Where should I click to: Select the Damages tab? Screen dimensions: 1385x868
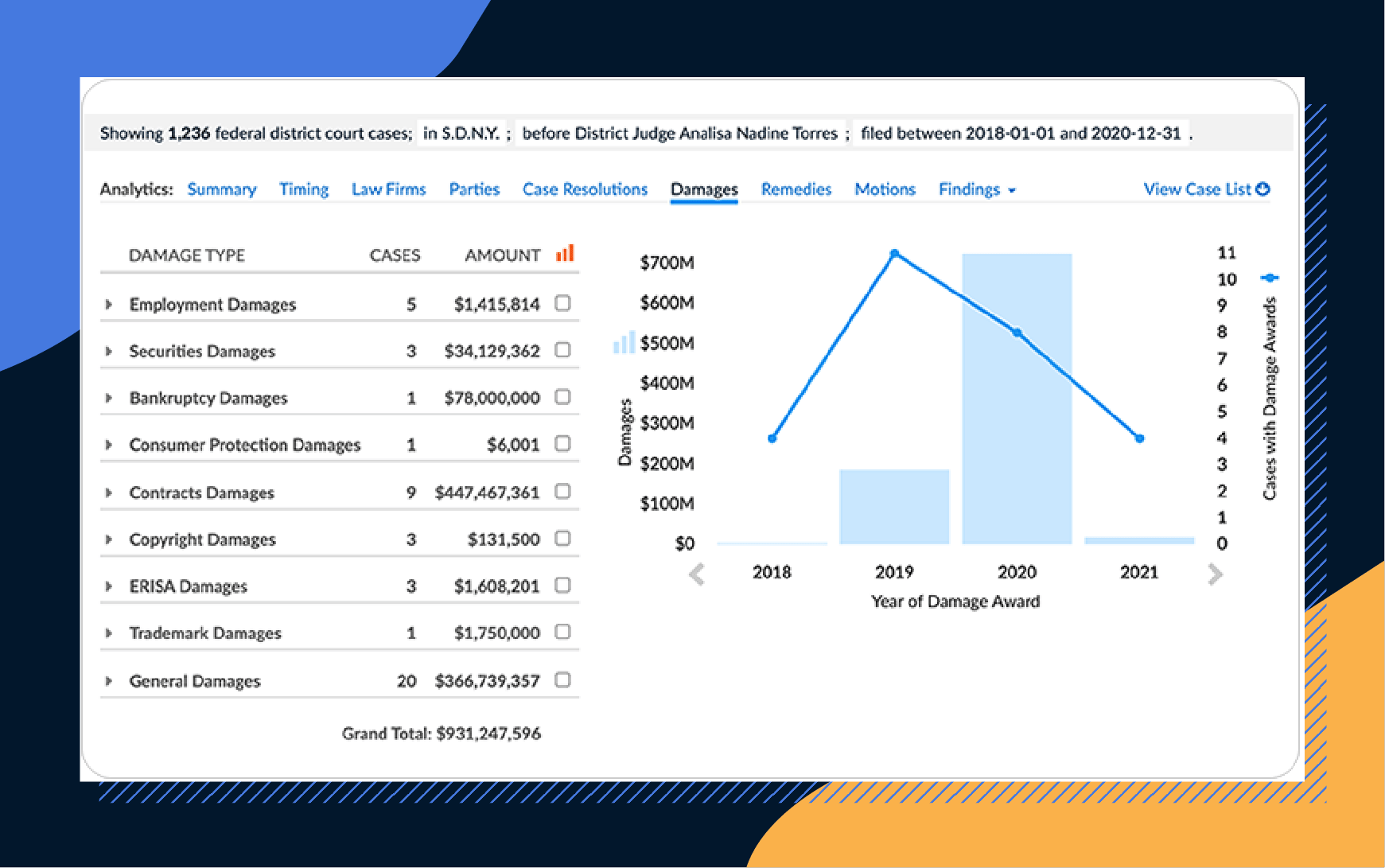coord(704,189)
